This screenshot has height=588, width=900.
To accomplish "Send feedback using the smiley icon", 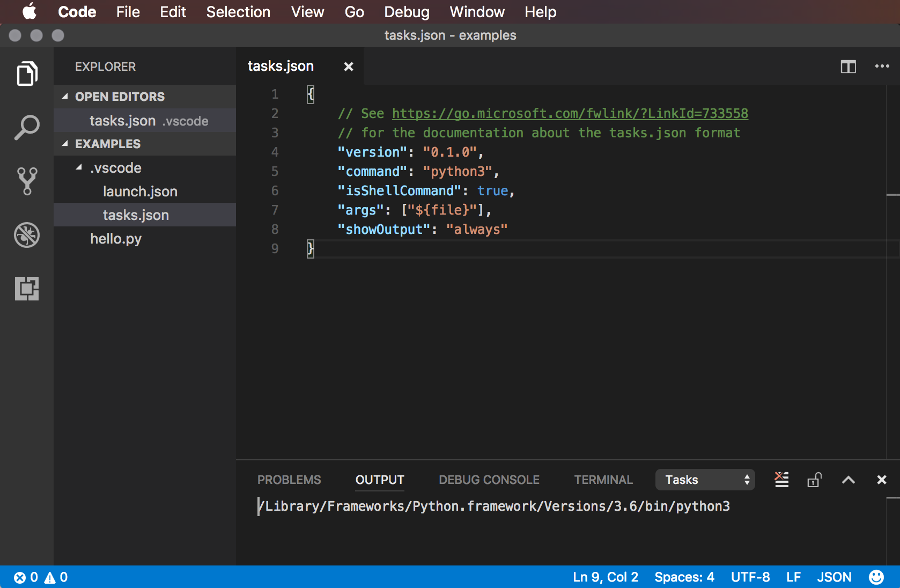I will [x=876, y=577].
